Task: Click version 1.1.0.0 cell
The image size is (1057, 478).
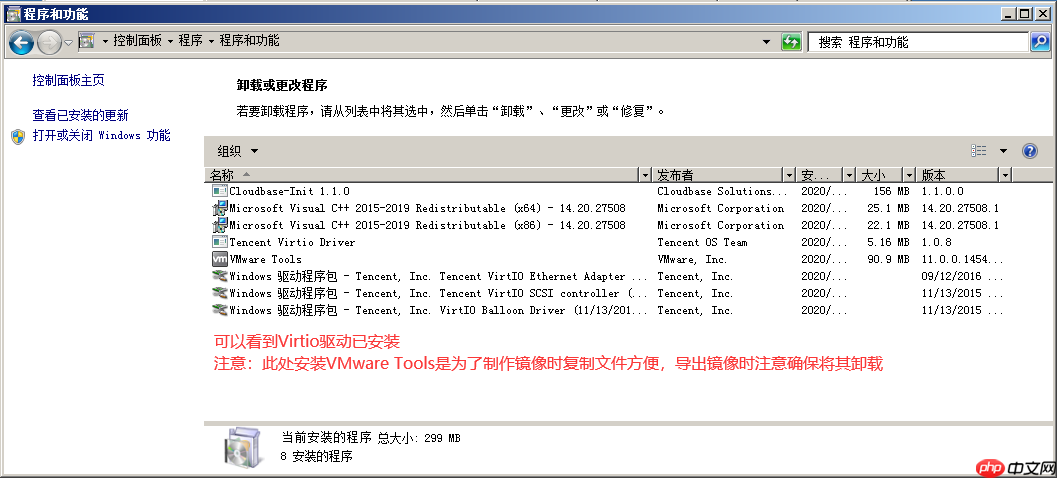Action: (942, 191)
